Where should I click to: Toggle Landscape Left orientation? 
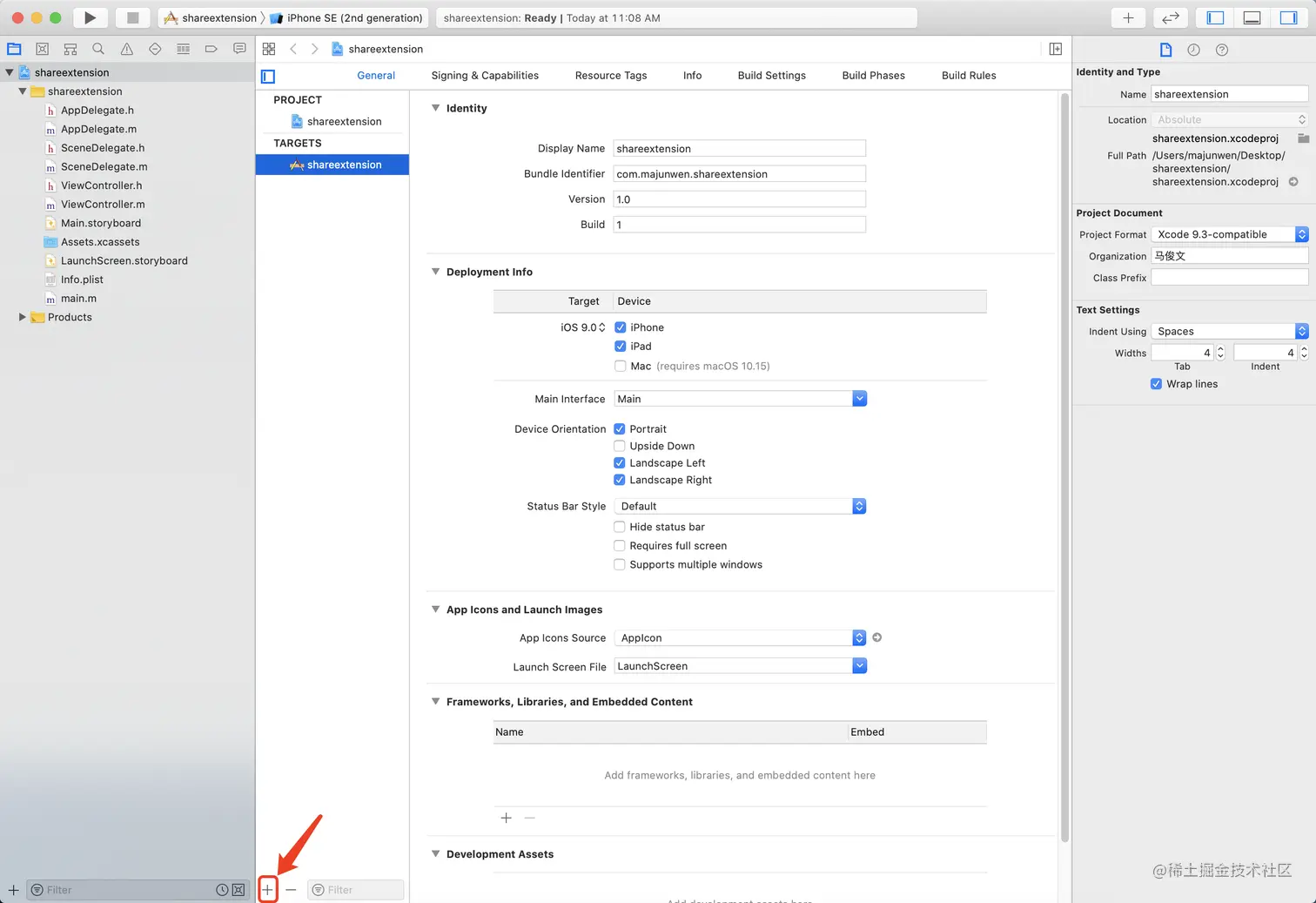(x=620, y=462)
